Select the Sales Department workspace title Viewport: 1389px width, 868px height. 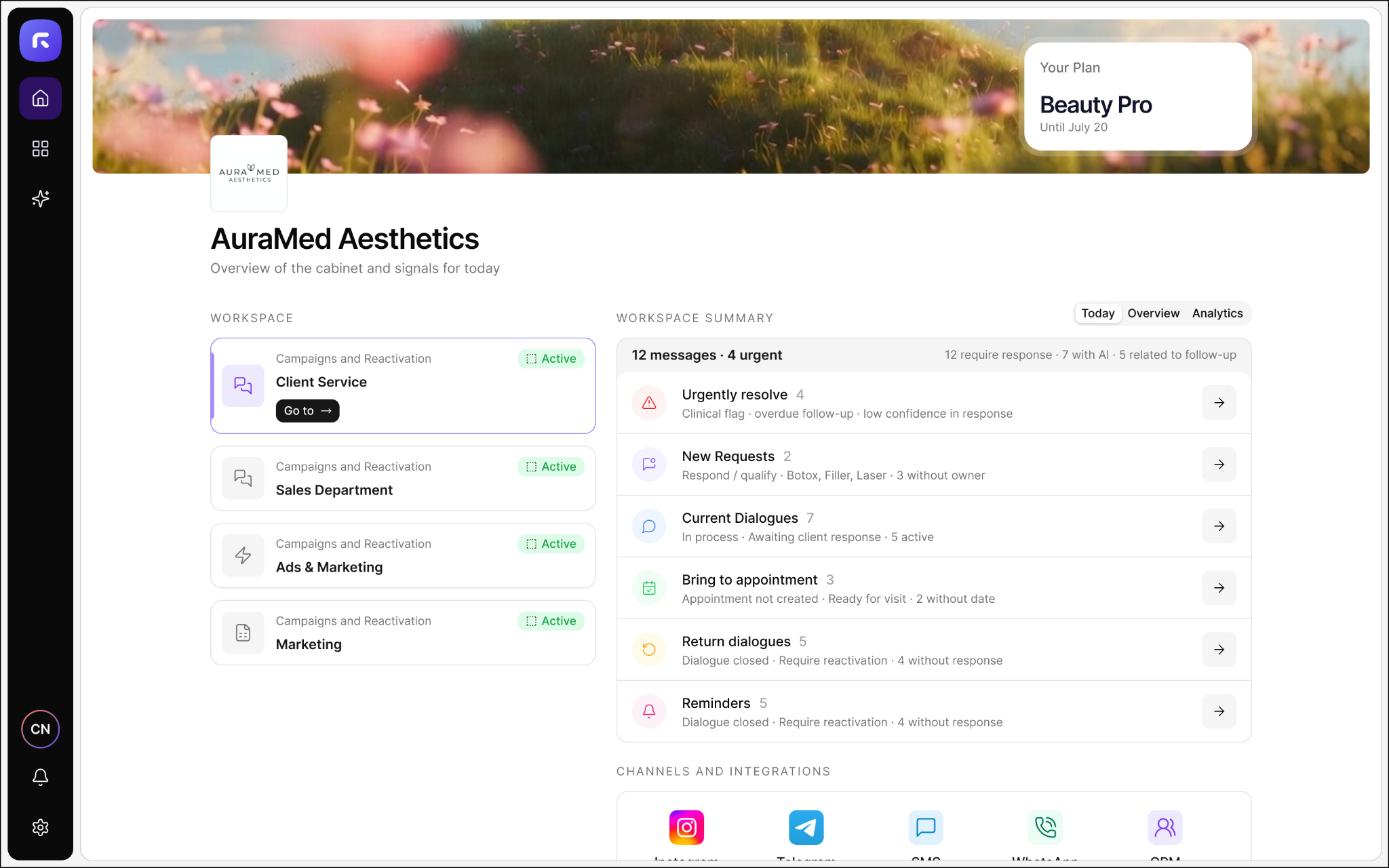pos(334,490)
